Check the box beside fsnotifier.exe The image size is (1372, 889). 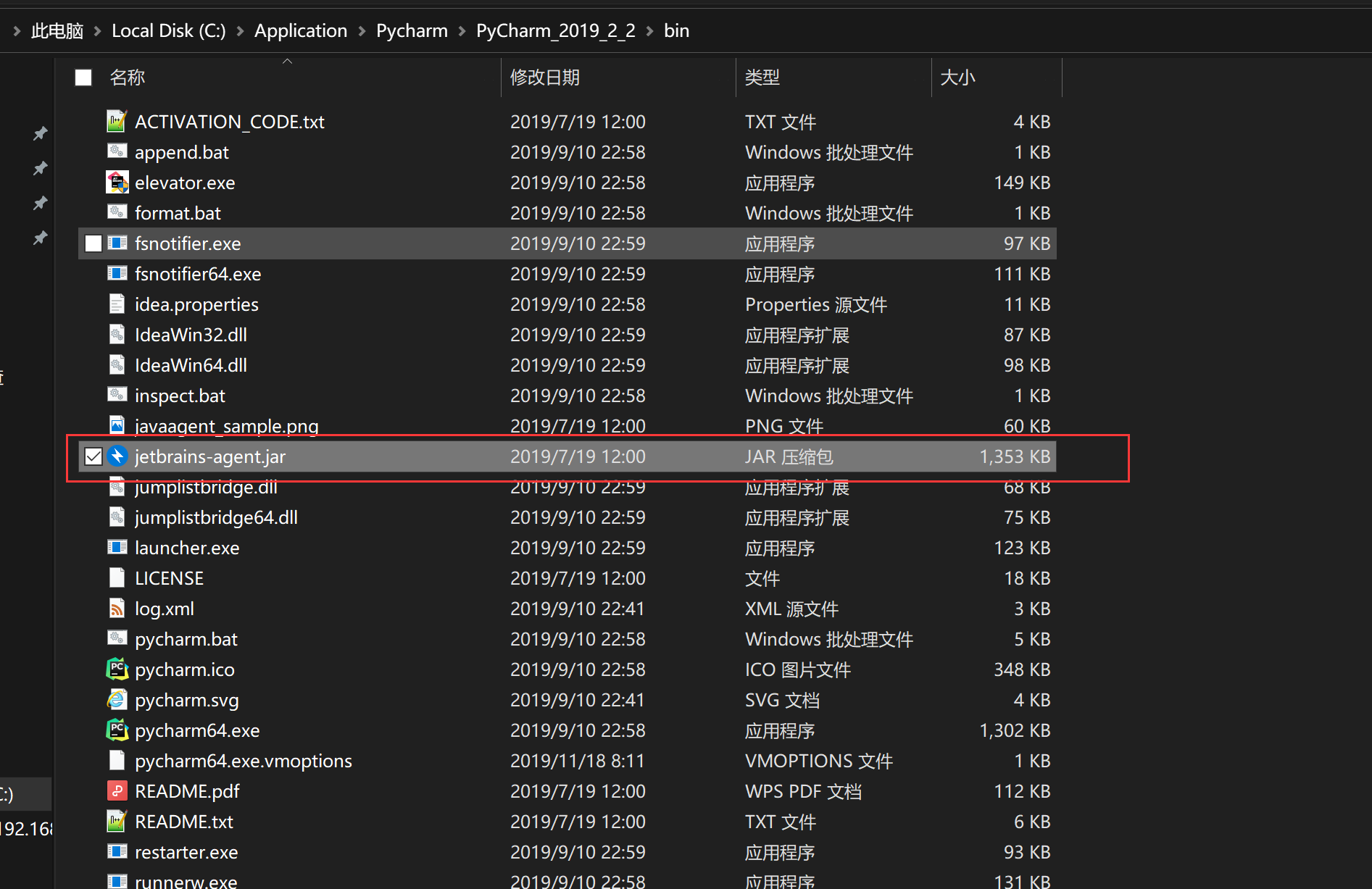point(93,243)
